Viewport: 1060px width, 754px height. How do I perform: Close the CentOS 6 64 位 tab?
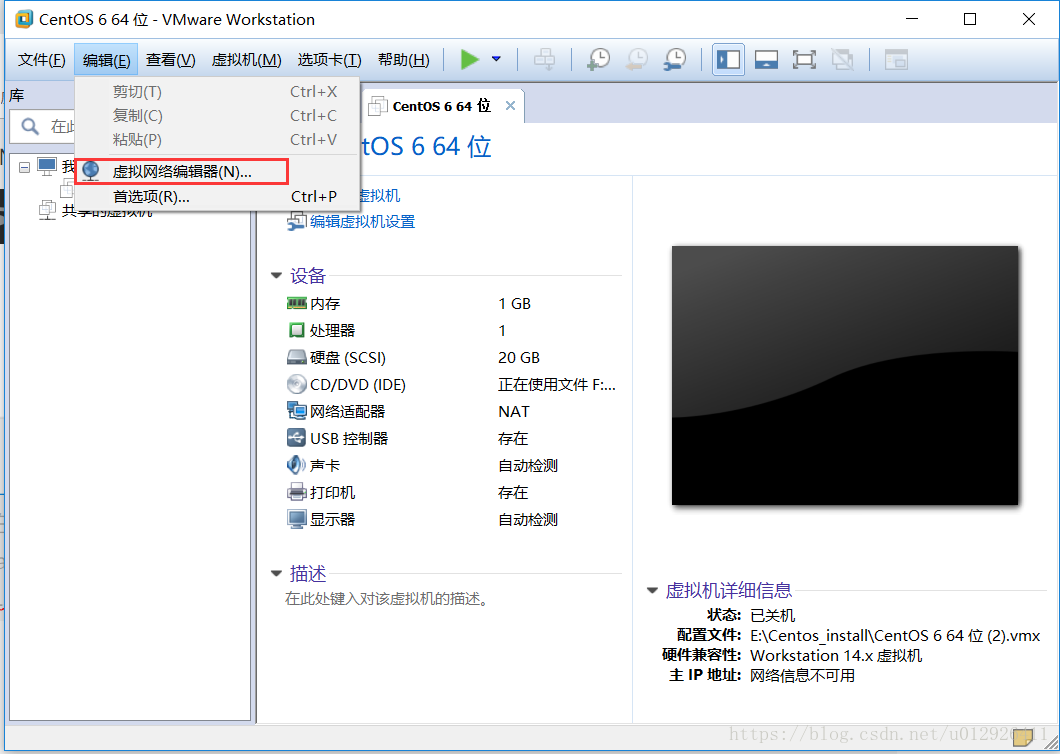click(x=510, y=105)
